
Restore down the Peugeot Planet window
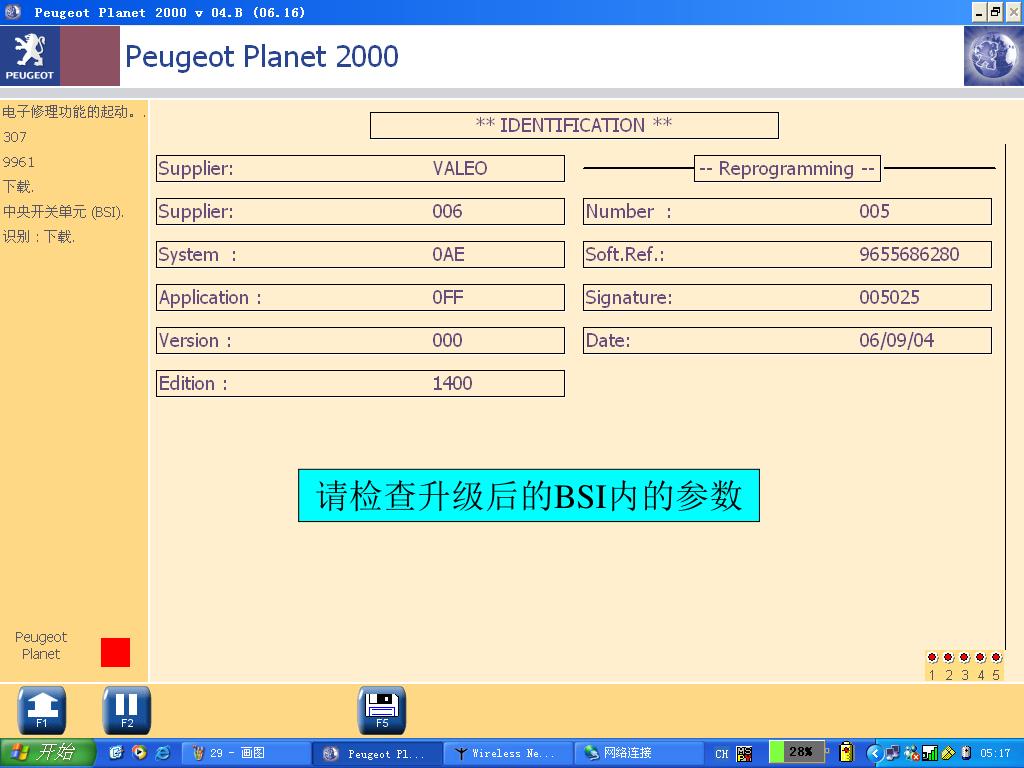(x=995, y=12)
